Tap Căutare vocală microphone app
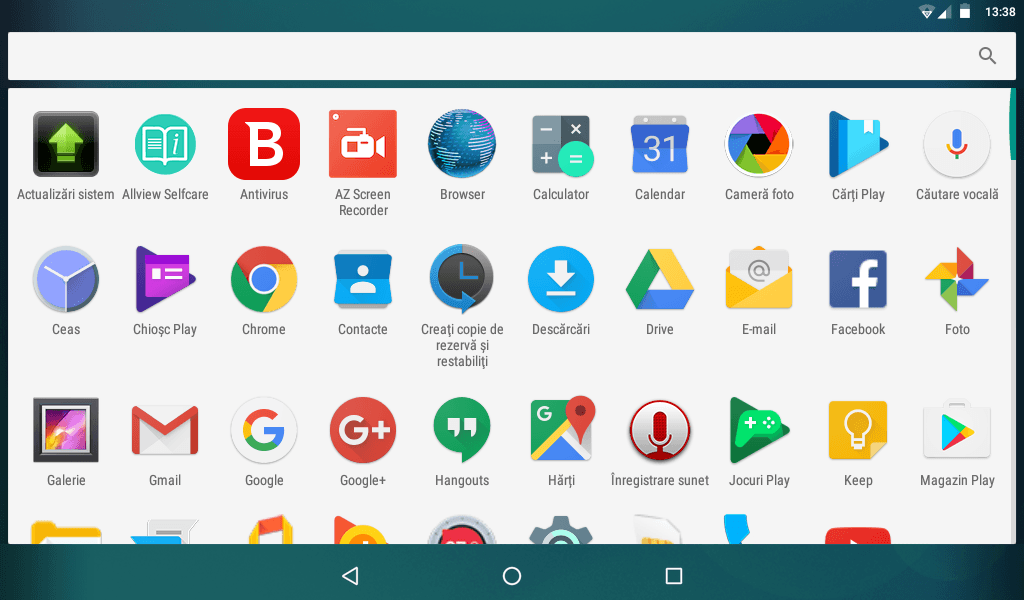1024x600 pixels. click(957, 144)
